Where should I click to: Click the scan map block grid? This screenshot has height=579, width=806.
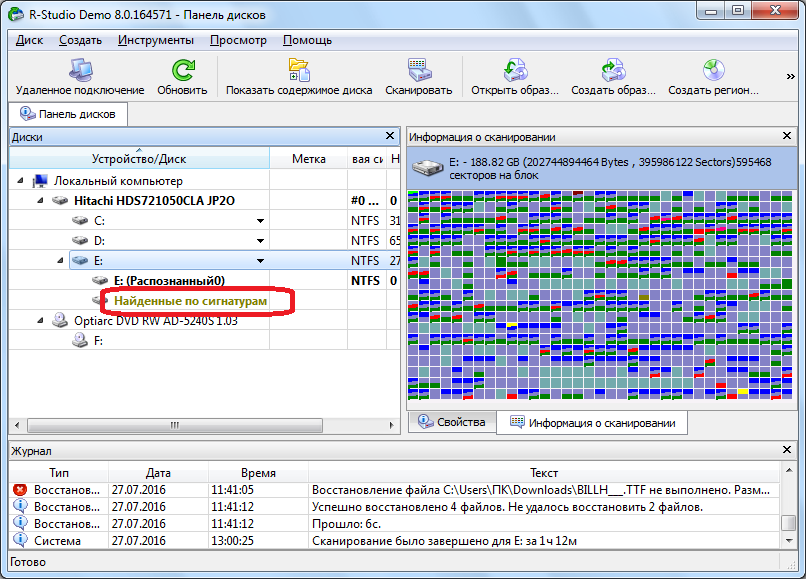(x=600, y=295)
